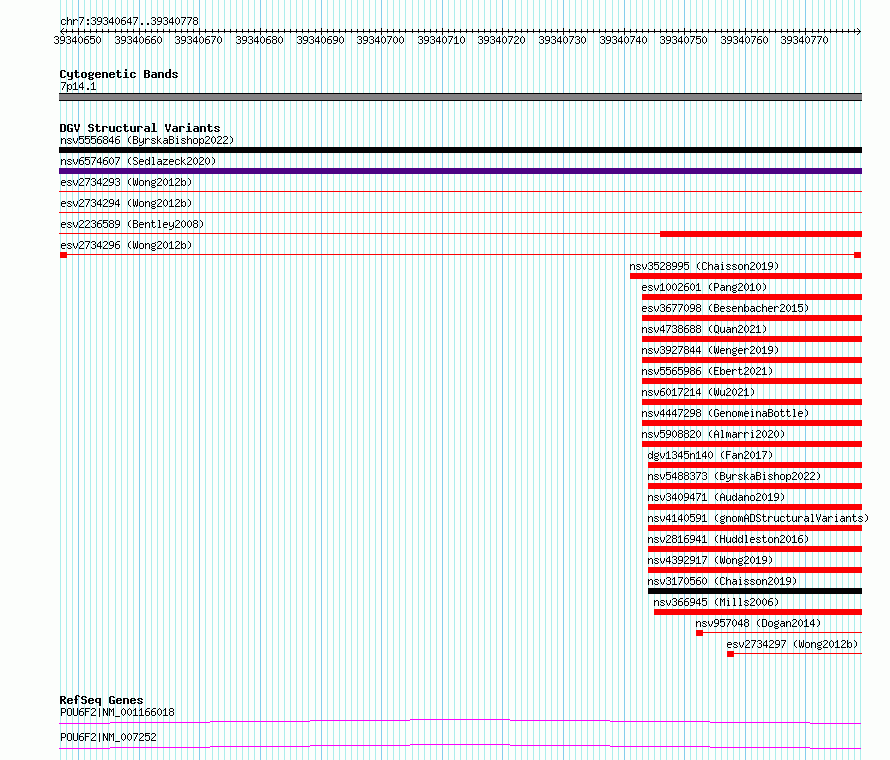Click the purple nsv6574607 variant bar

460,171
